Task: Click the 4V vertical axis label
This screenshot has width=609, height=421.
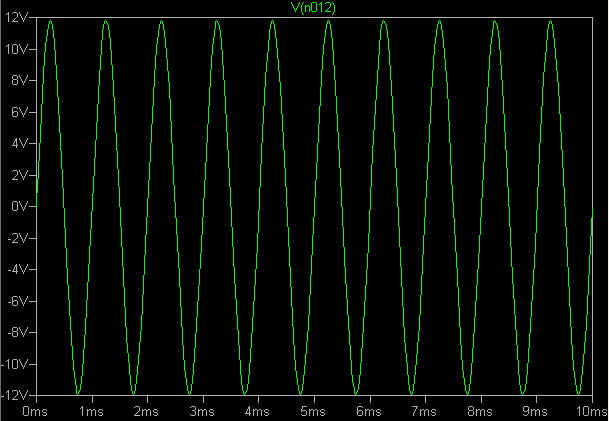Action: pos(20,143)
